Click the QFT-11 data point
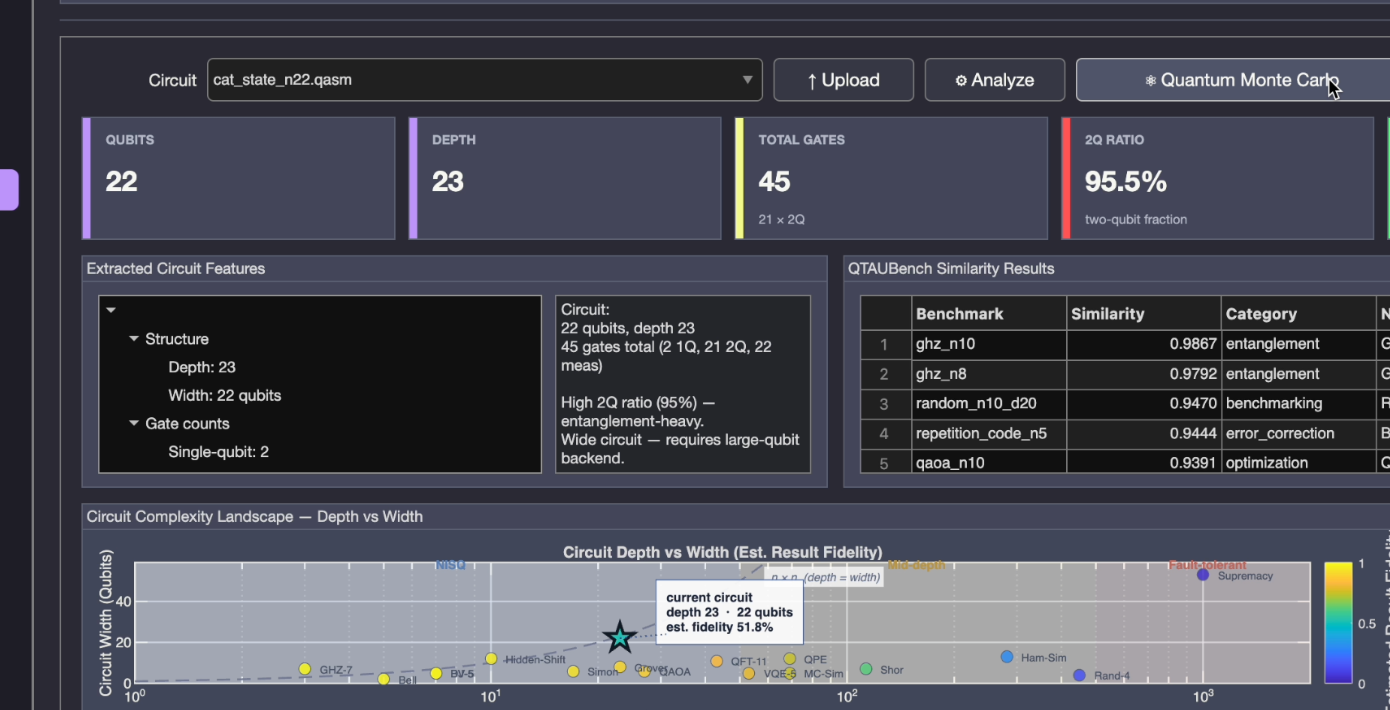The image size is (1390, 710). pos(717,661)
